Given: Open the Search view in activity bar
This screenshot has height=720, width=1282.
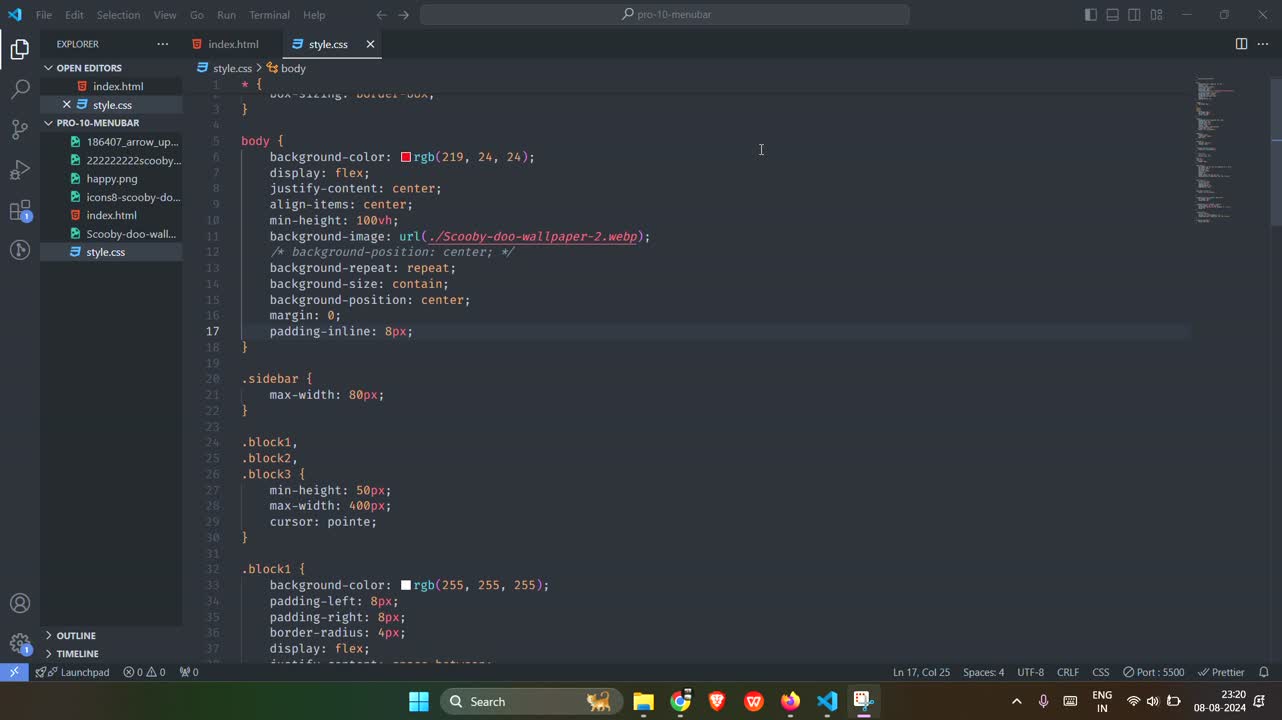Looking at the screenshot, I should pos(20,90).
